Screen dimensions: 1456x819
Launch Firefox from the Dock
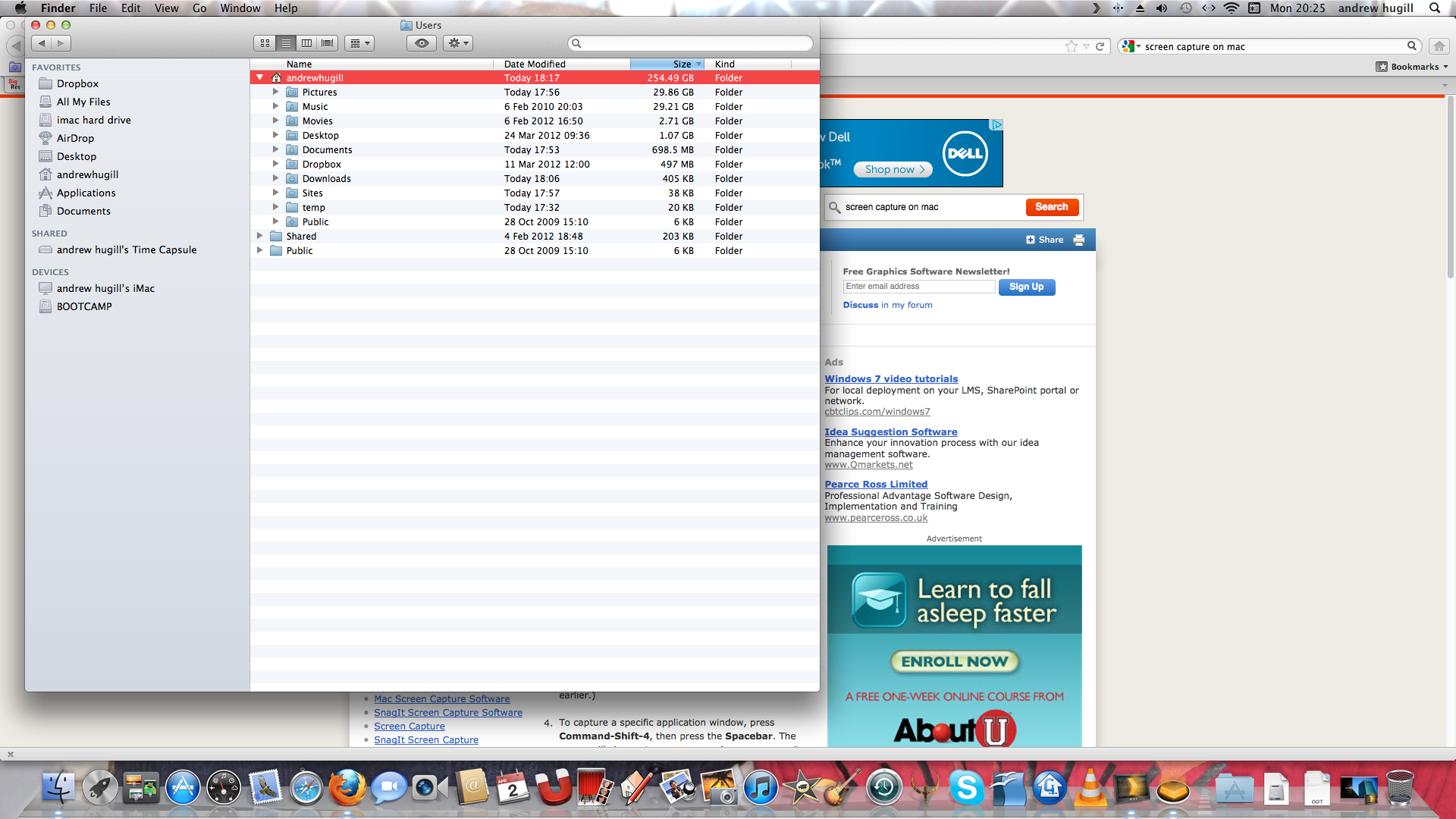coord(347,789)
